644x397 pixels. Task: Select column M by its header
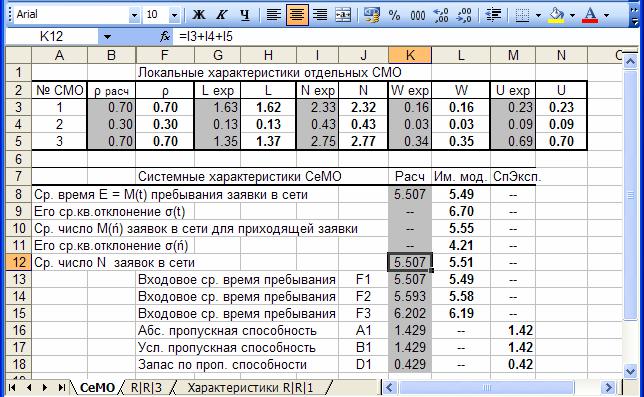(513, 55)
